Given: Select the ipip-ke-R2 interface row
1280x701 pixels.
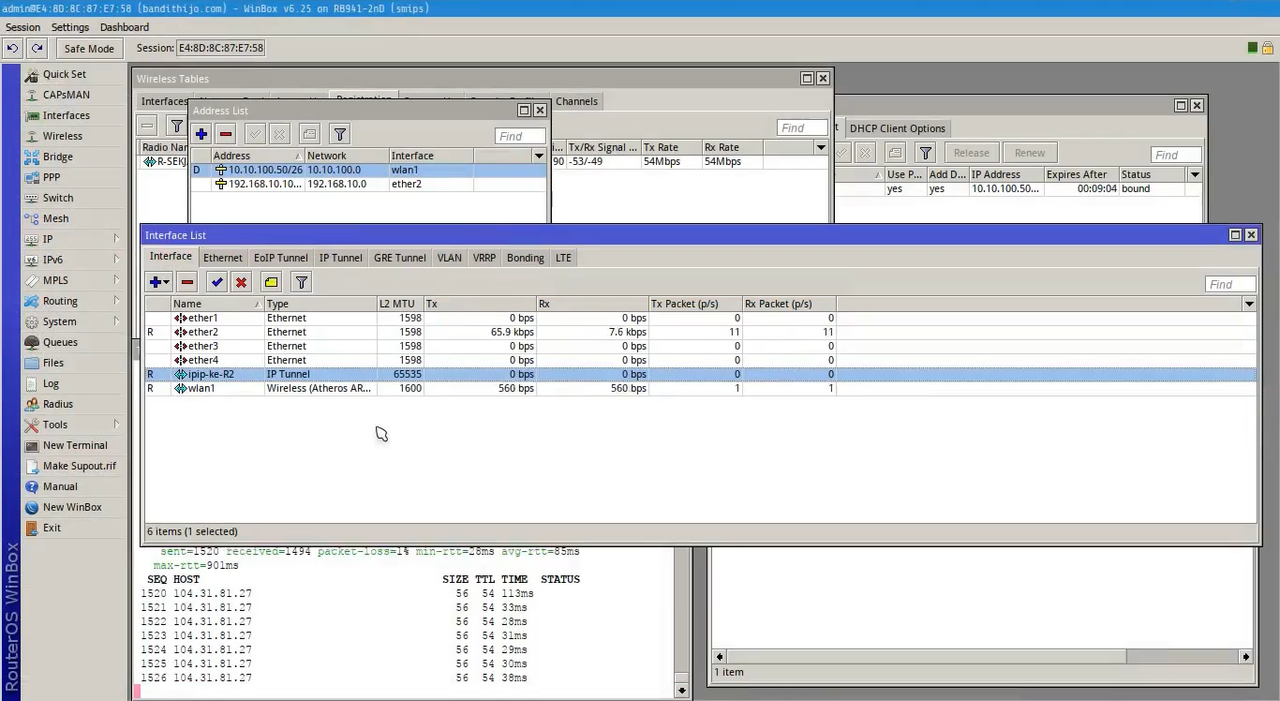Looking at the screenshot, I should [211, 374].
